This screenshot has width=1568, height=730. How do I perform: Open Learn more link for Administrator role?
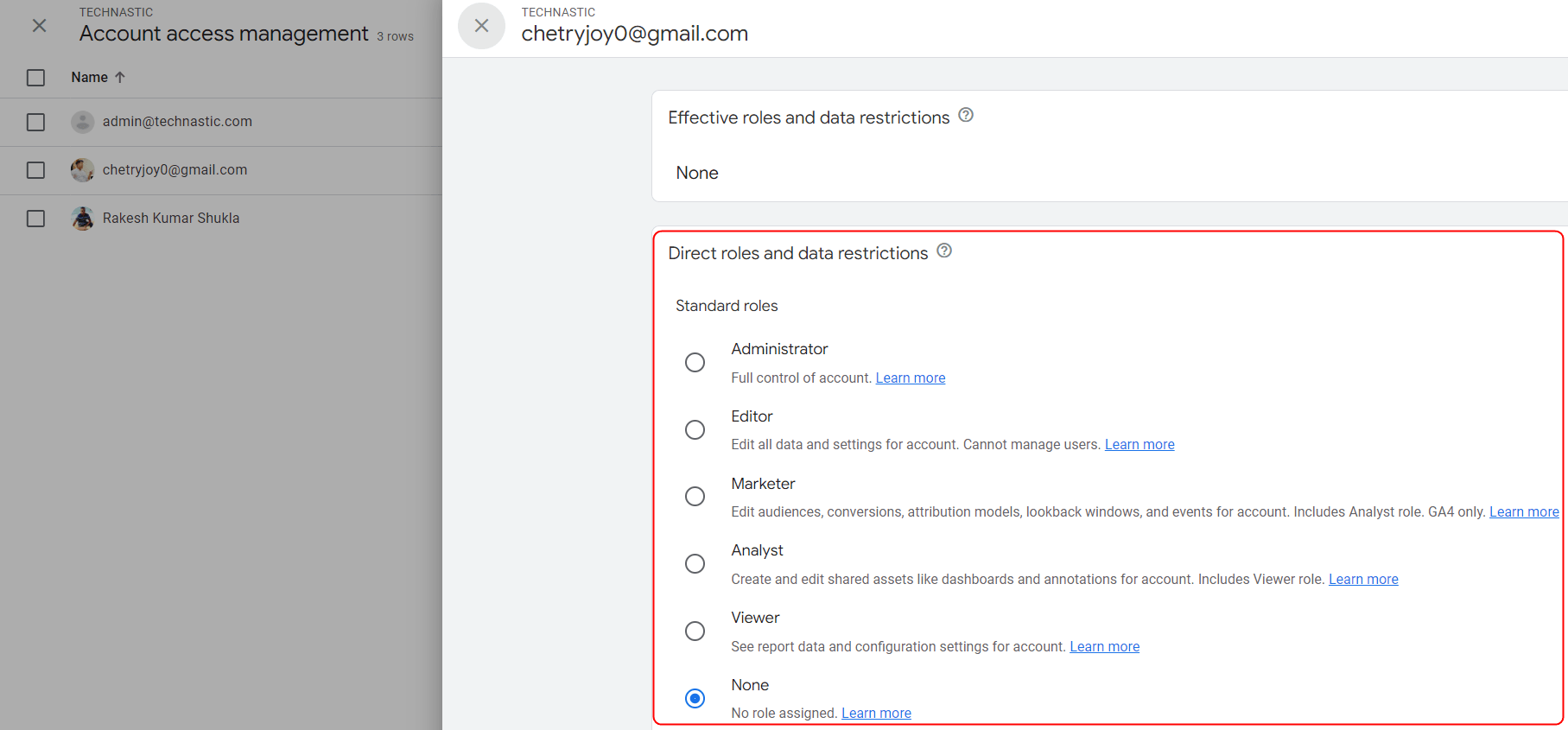tap(910, 378)
